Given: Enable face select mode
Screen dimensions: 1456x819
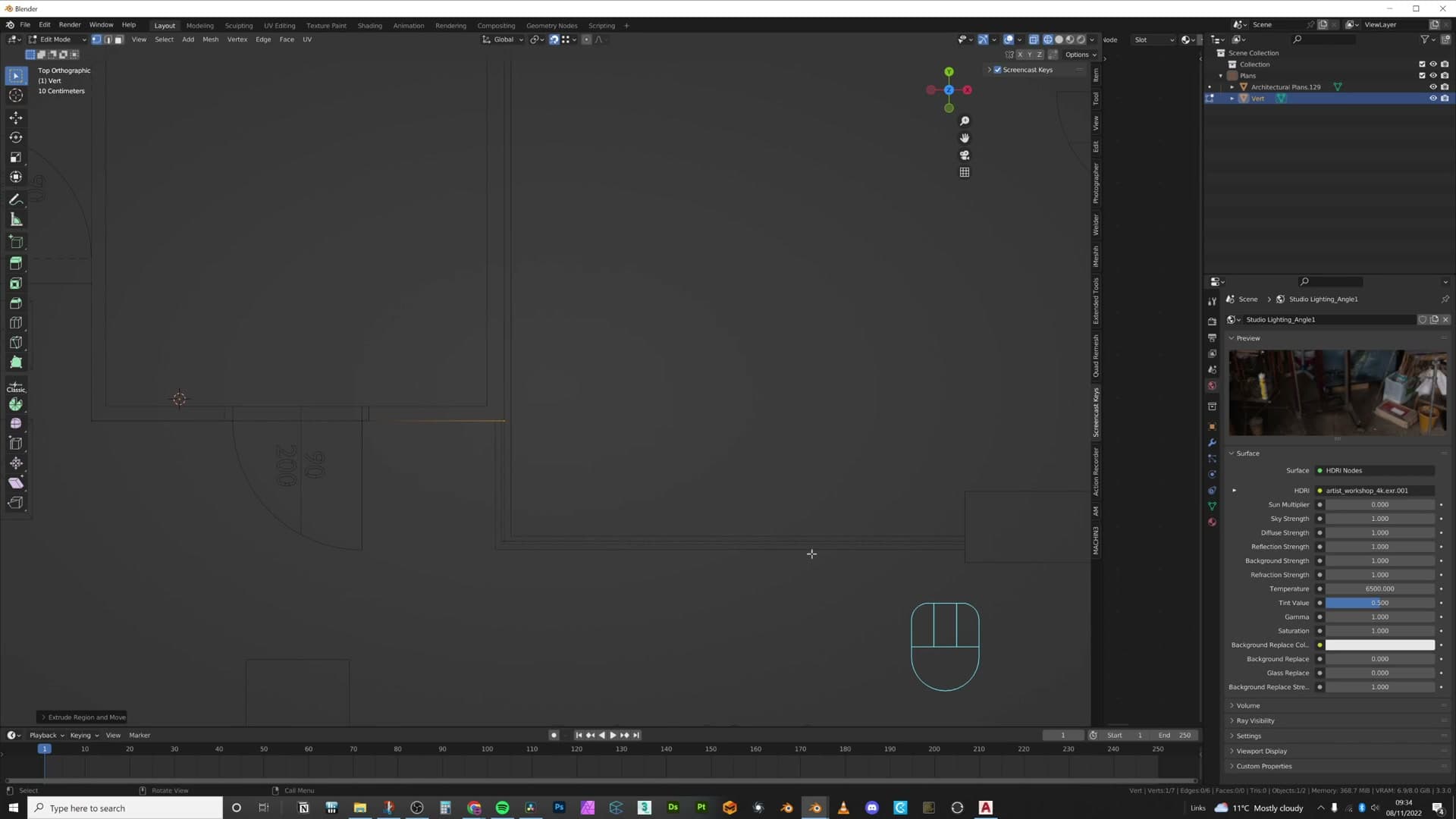Looking at the screenshot, I should click(119, 39).
